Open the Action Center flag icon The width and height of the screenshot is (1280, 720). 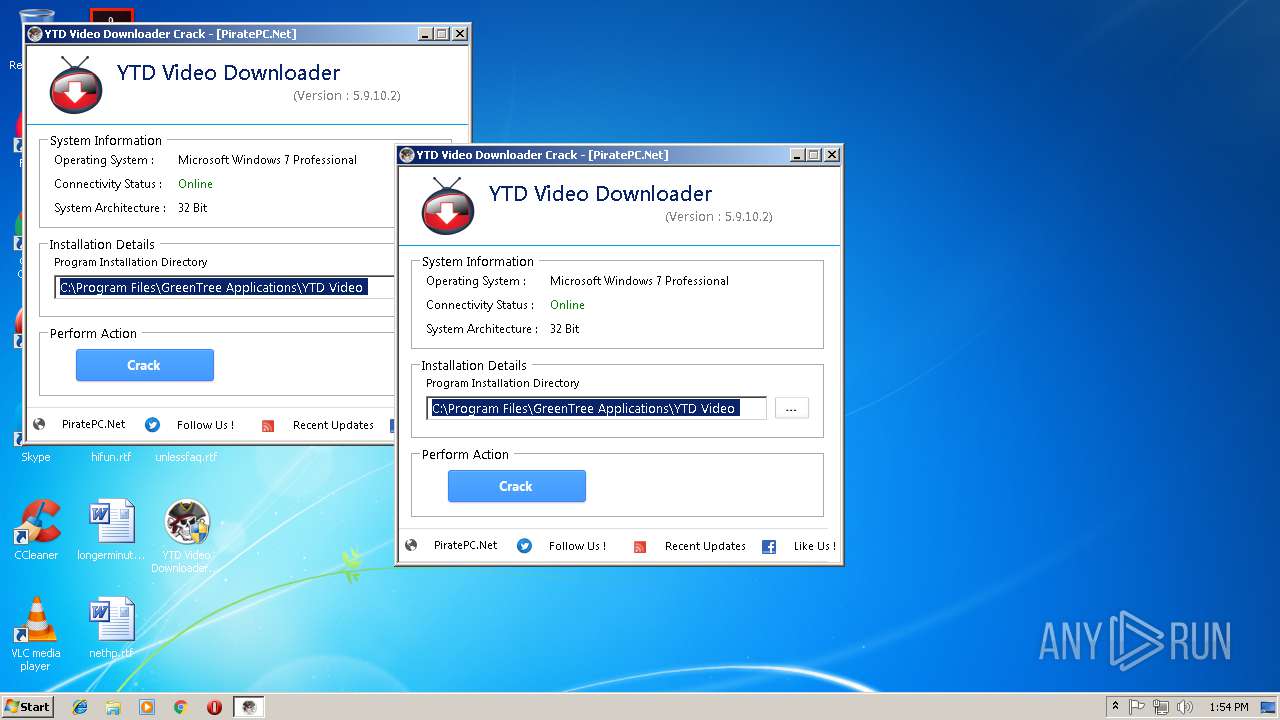point(1137,707)
